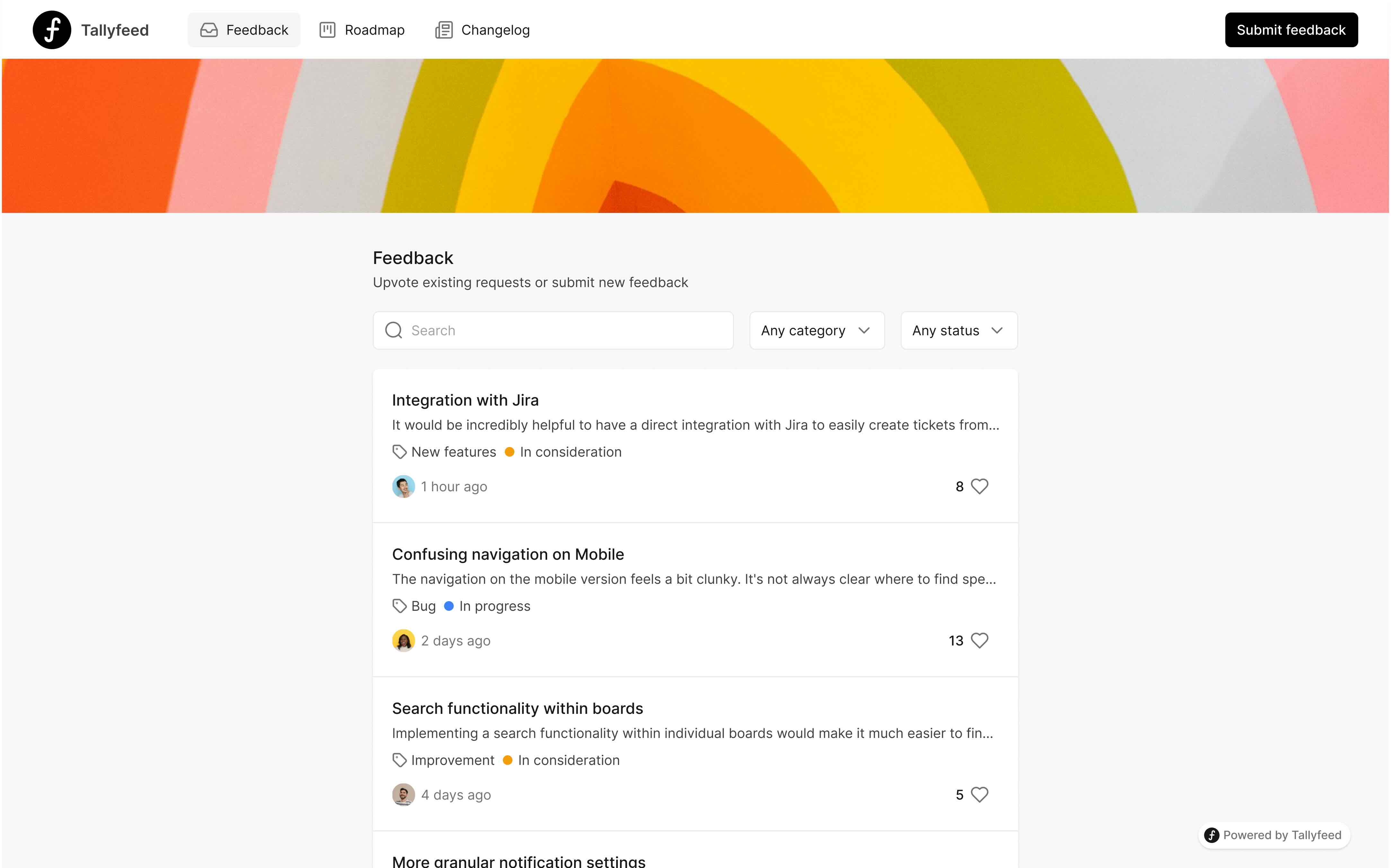Click the Changelog newspaper icon

[x=443, y=30]
